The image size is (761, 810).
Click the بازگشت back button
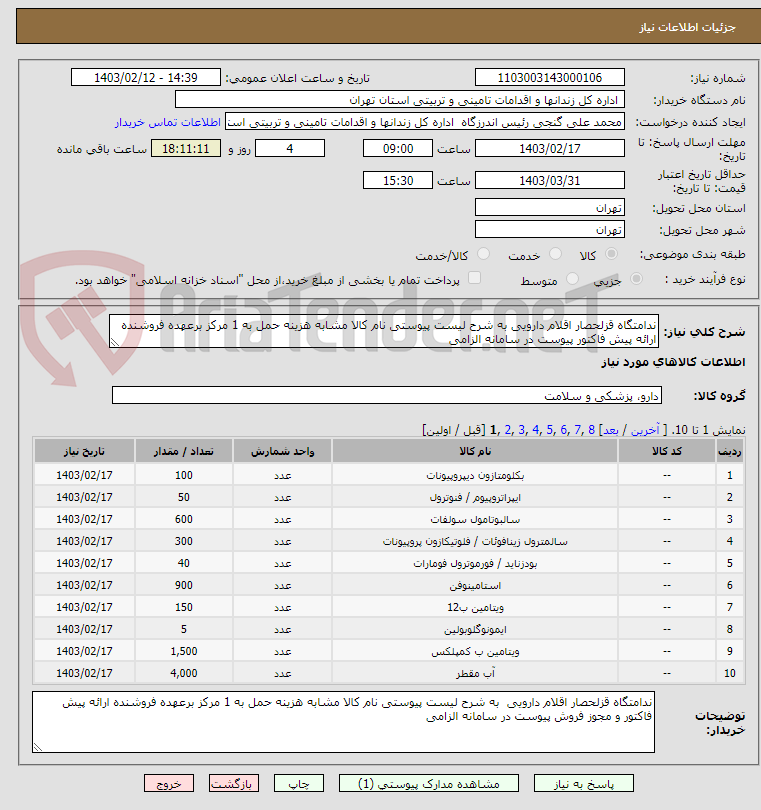234,784
